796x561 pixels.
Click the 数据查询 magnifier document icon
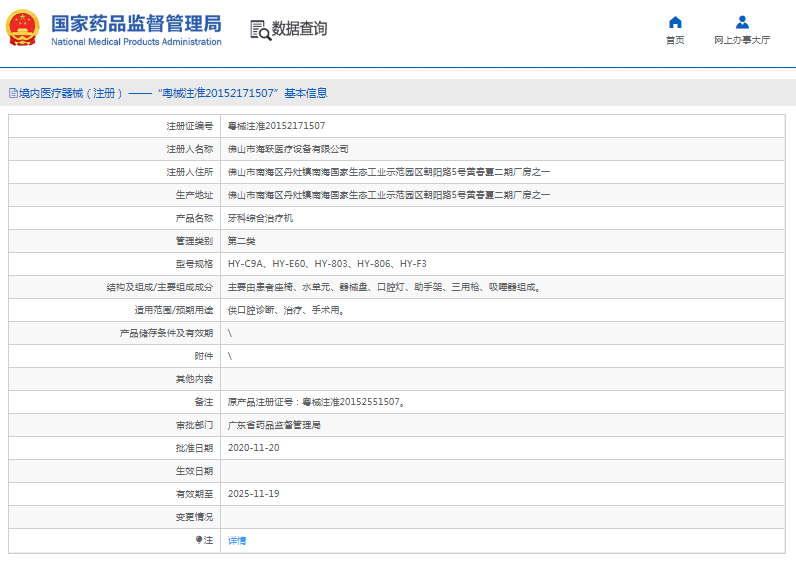[x=260, y=30]
